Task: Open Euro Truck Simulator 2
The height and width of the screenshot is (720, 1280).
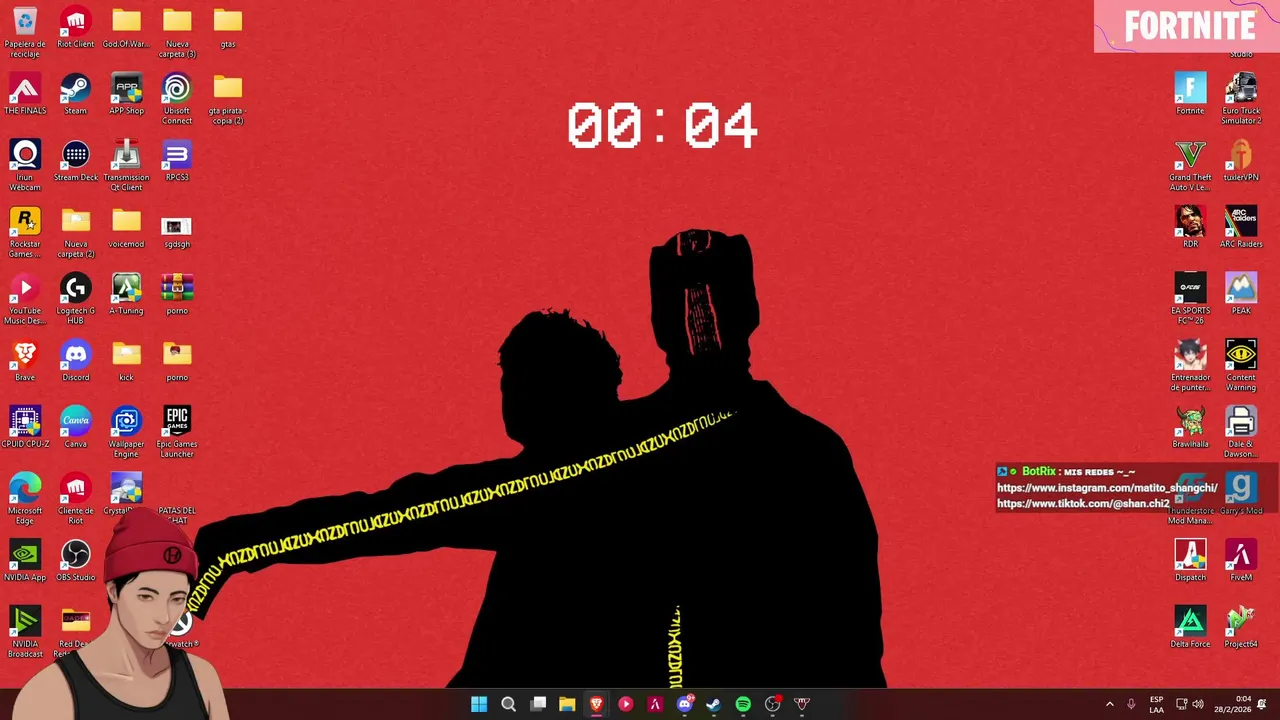Action: pyautogui.click(x=1241, y=98)
